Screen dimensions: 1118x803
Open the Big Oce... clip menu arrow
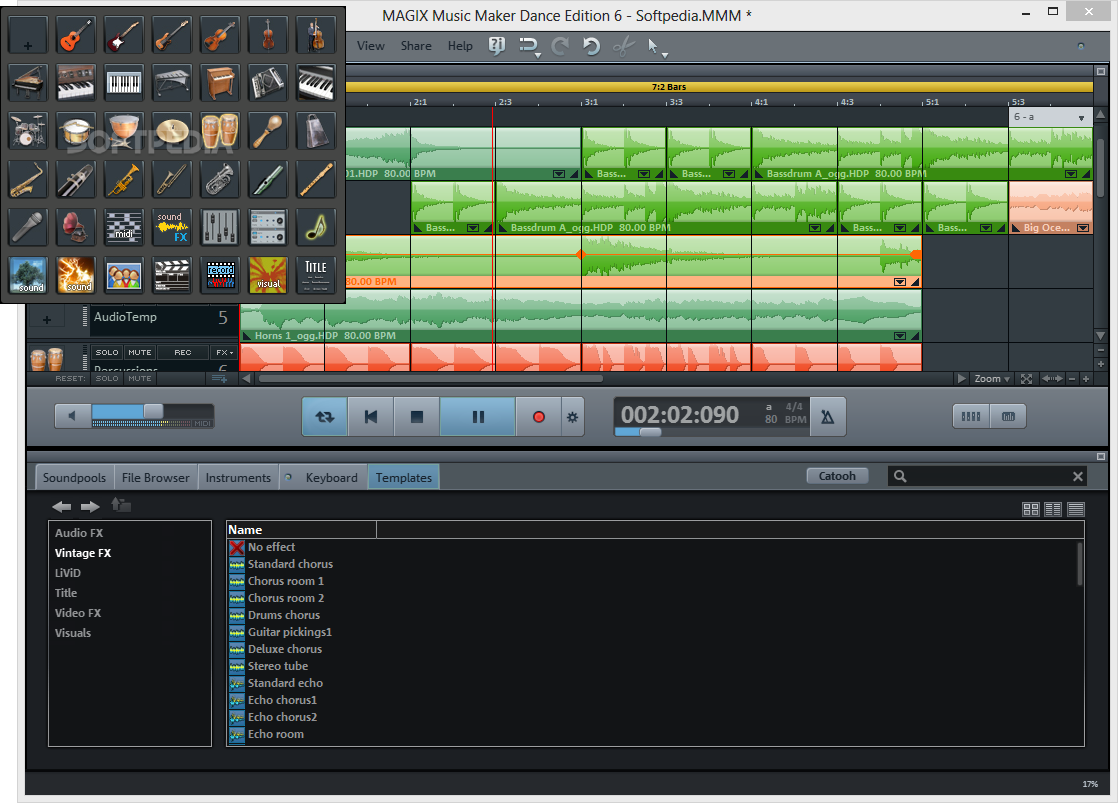click(x=1083, y=228)
